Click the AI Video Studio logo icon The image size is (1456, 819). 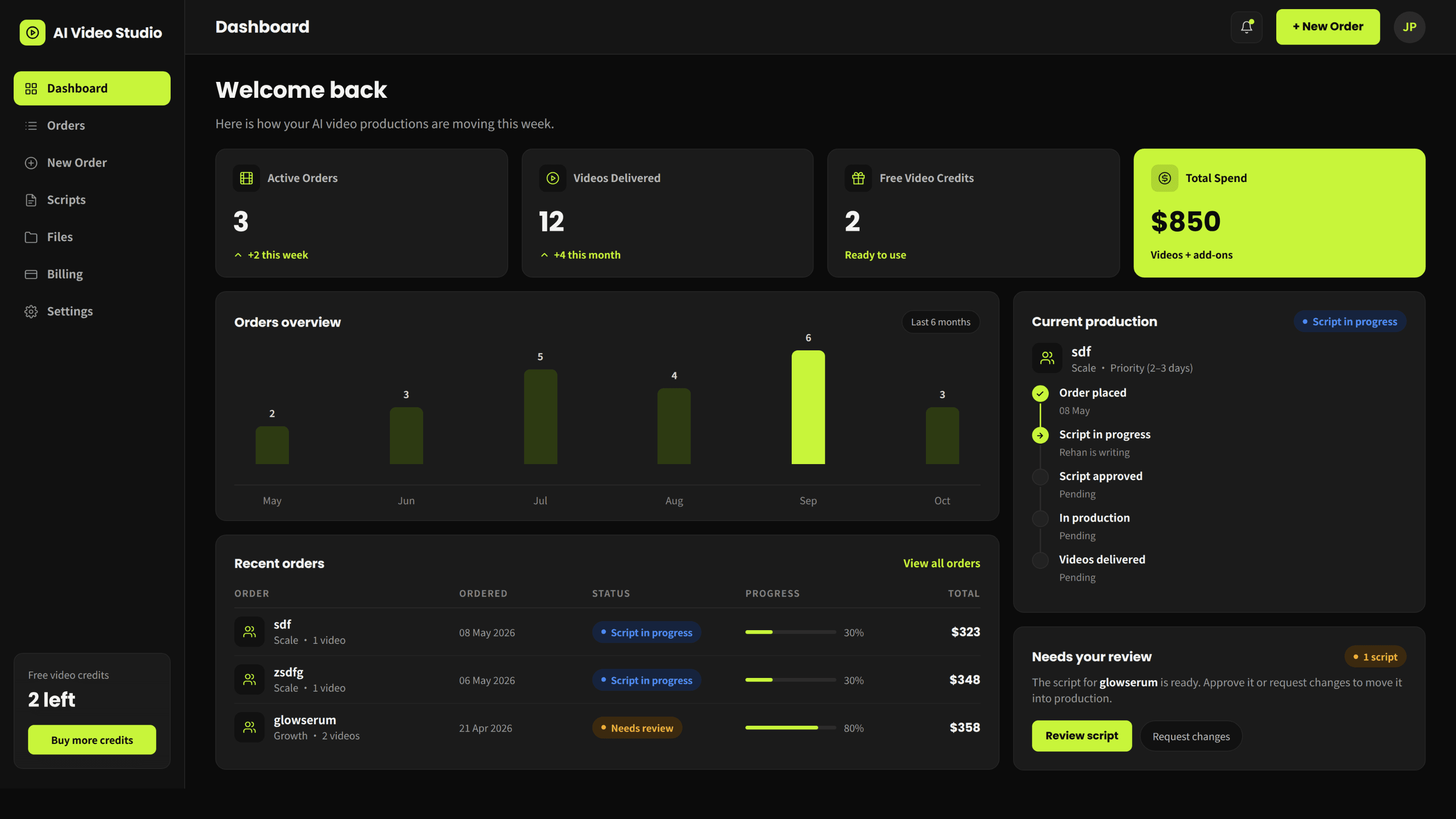(32, 33)
